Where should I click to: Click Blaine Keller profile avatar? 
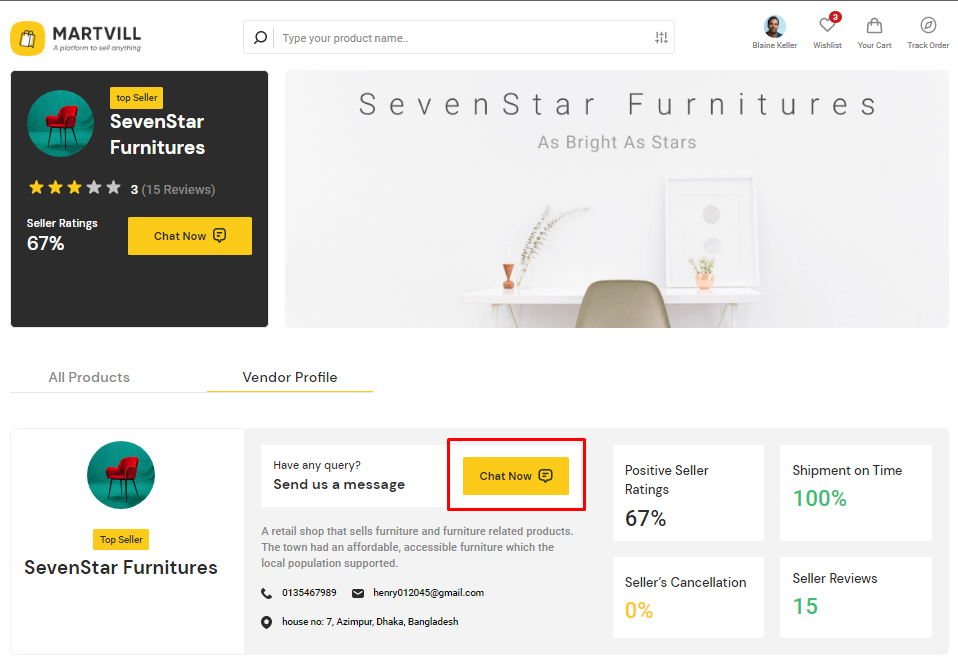click(x=774, y=27)
